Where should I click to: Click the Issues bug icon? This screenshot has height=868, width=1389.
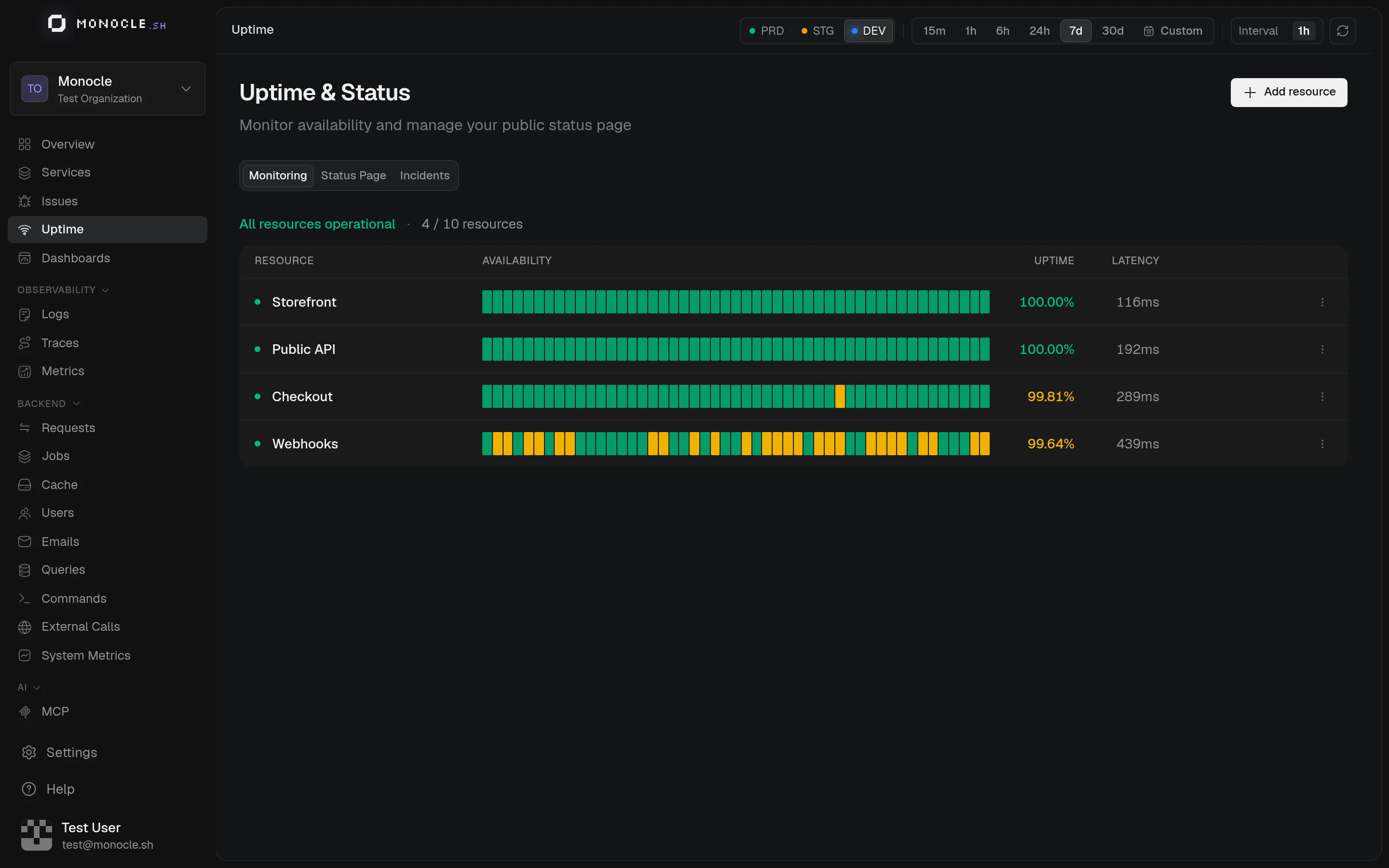(x=24, y=202)
